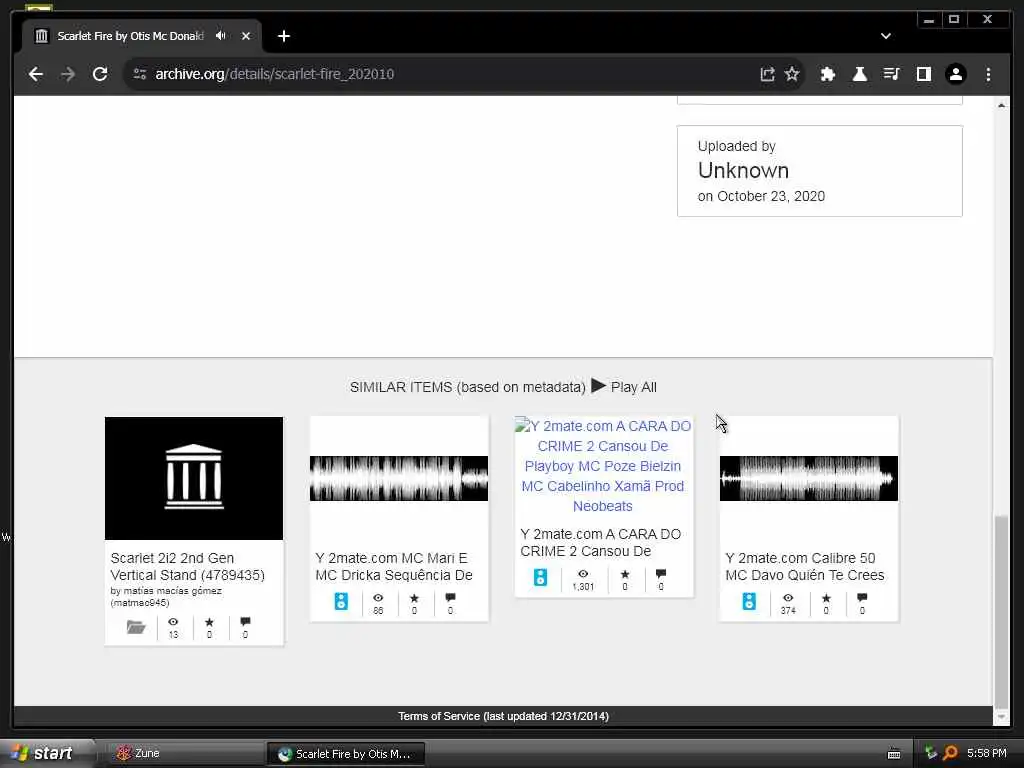Open MC Mari E MC Dricka waveform thumbnail
The height and width of the screenshot is (768, 1024).
pyautogui.click(x=399, y=478)
